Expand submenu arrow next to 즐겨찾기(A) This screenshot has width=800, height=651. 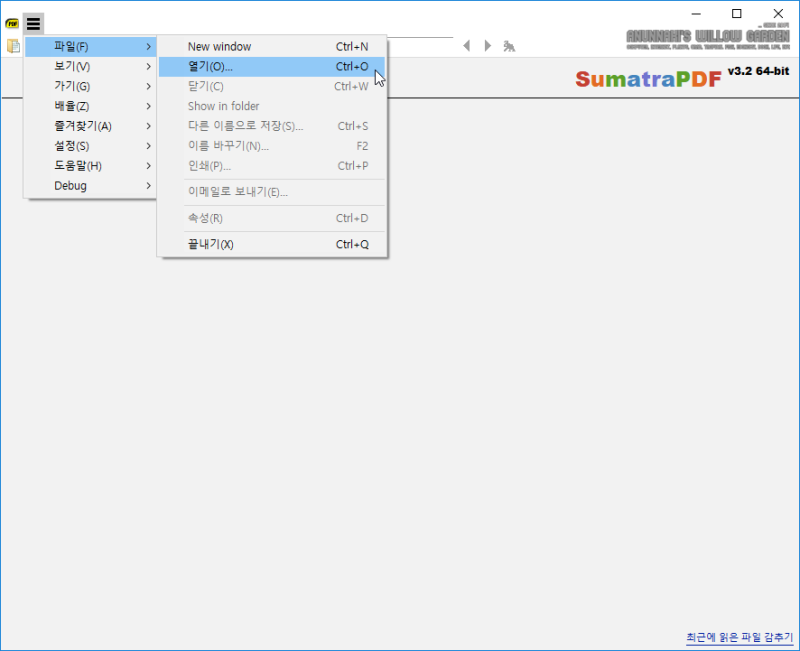148,126
